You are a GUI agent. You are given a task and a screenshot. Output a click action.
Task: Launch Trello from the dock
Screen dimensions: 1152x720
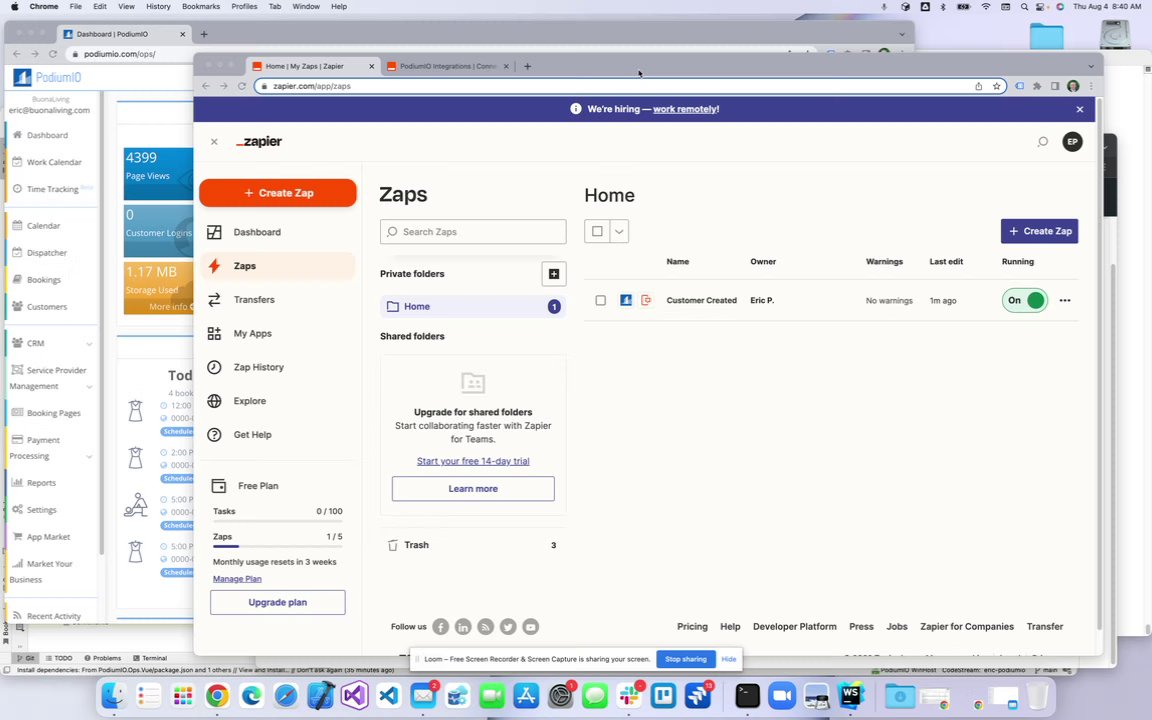(663, 695)
